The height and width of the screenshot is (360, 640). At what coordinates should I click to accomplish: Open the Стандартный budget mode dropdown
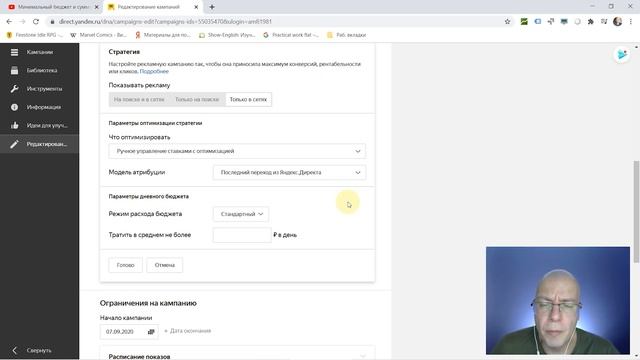point(241,214)
